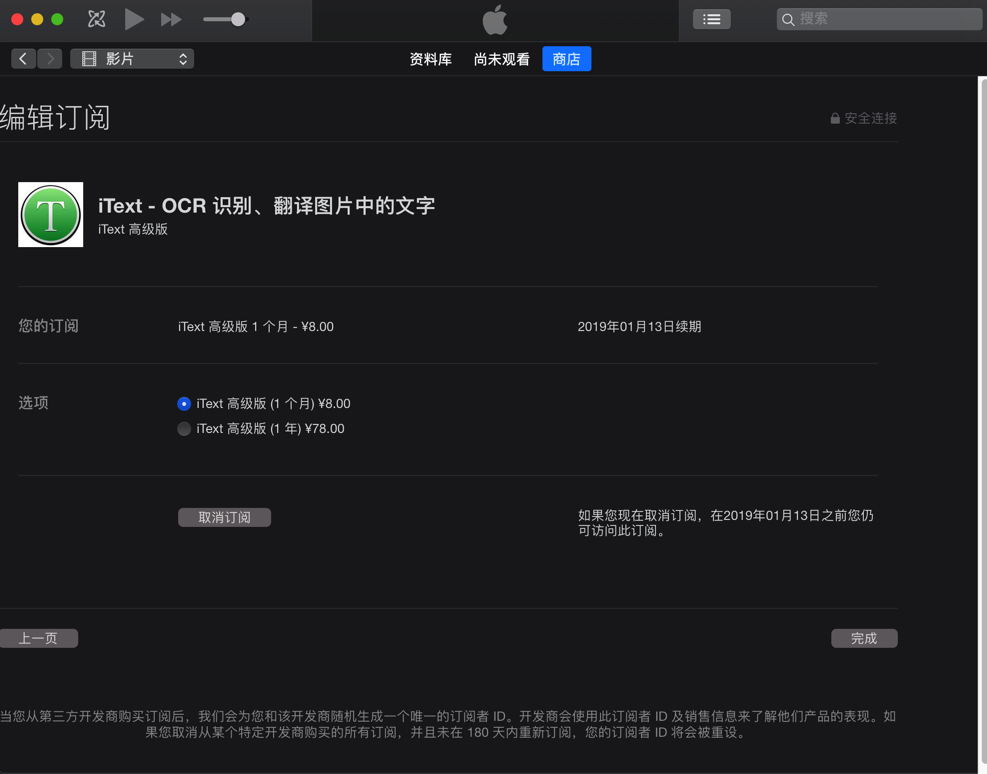The width and height of the screenshot is (987, 774).
Task: Click the lock icon beside 安全连接
Action: (x=835, y=118)
